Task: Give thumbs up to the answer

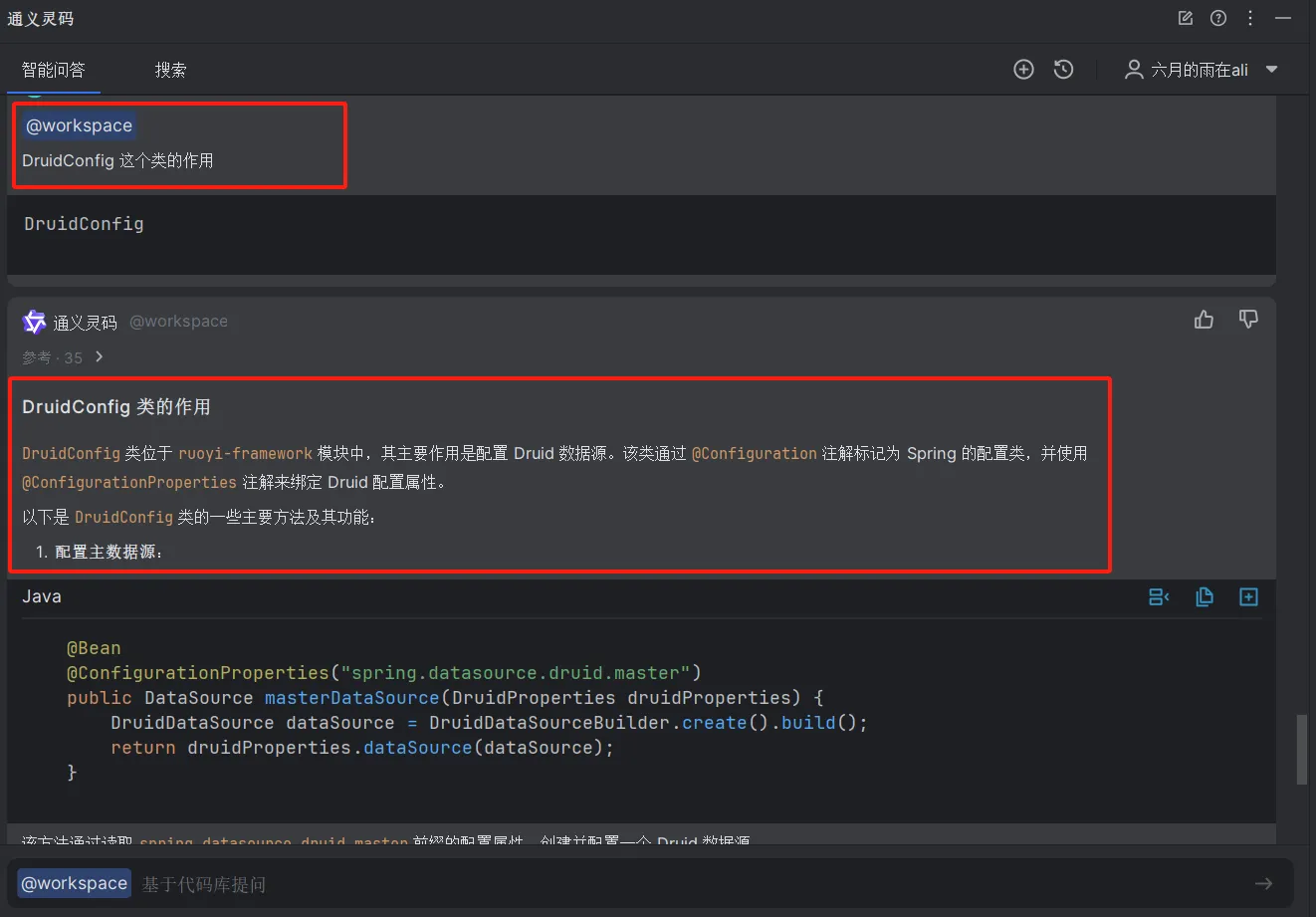Action: point(1205,320)
